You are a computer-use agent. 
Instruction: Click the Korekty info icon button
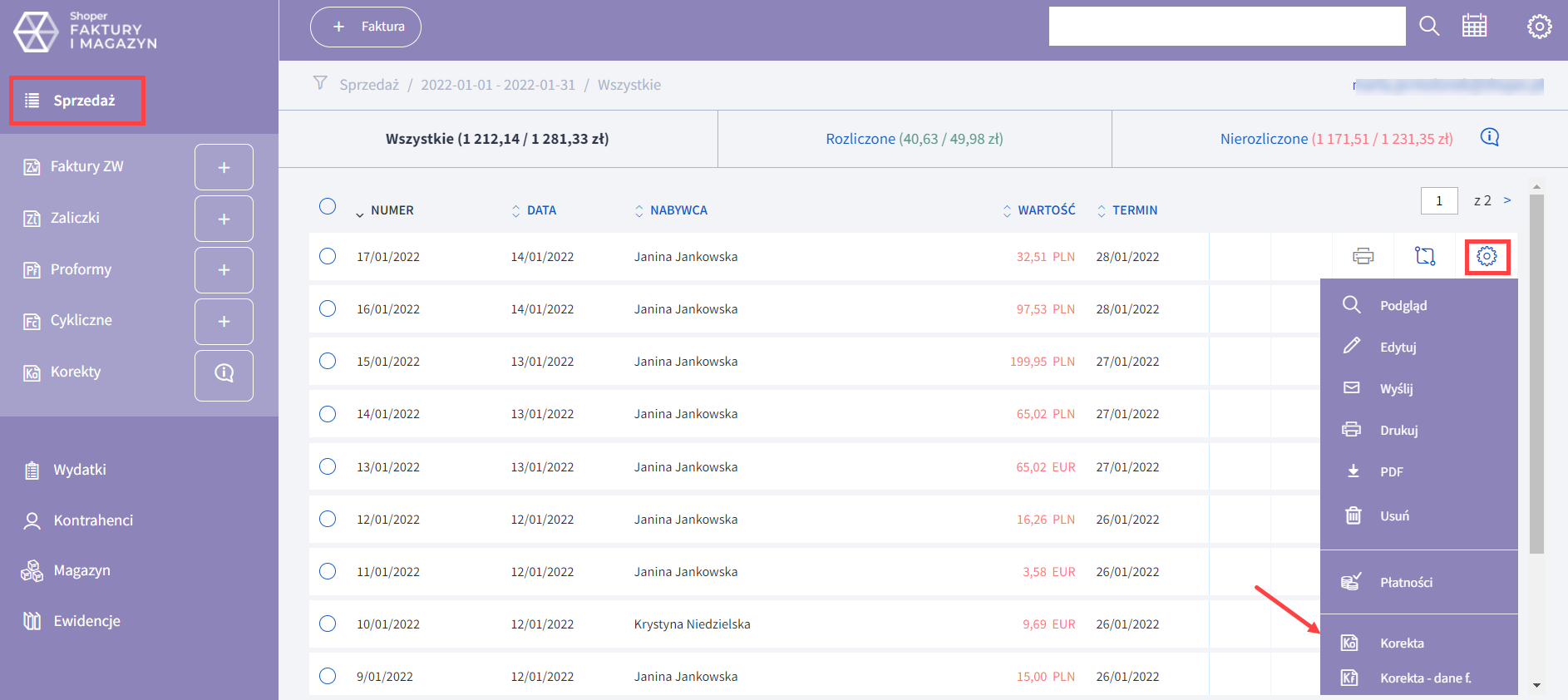point(224,375)
